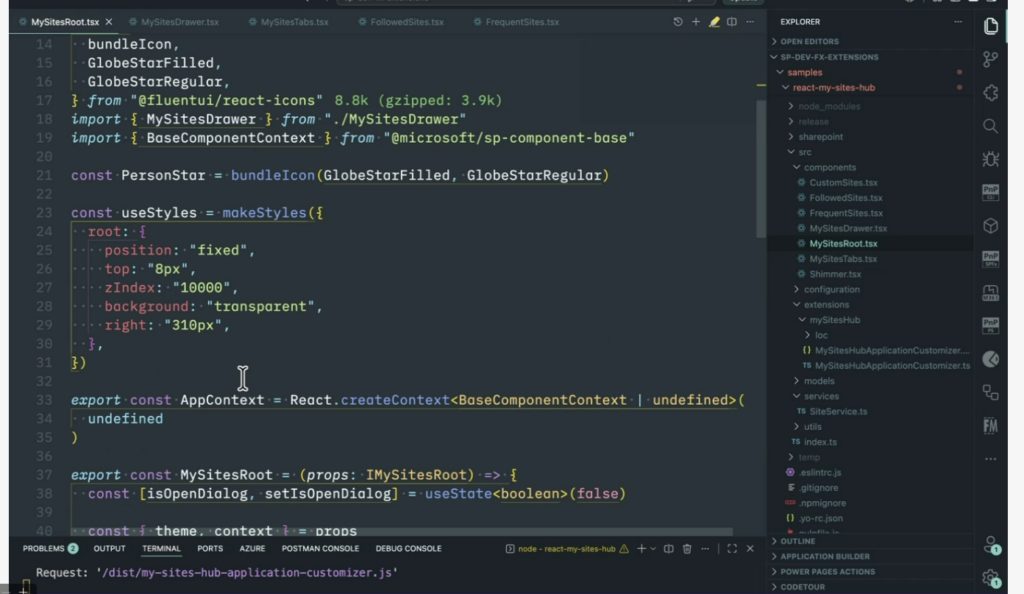This screenshot has width=1024, height=594.
Task: Click the timeline history icon in editor toolbar
Action: [x=678, y=22]
